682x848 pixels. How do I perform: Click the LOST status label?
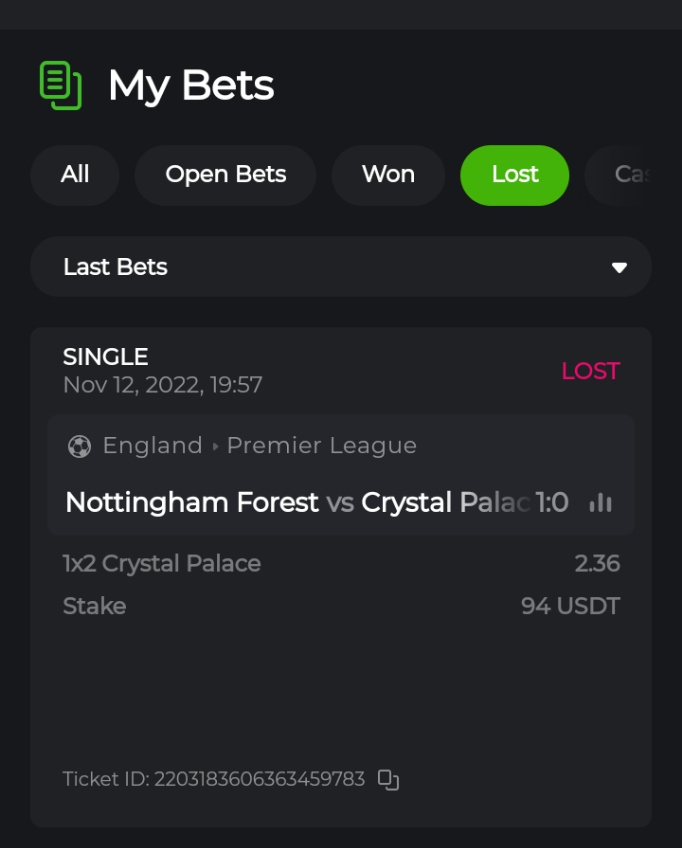click(590, 371)
